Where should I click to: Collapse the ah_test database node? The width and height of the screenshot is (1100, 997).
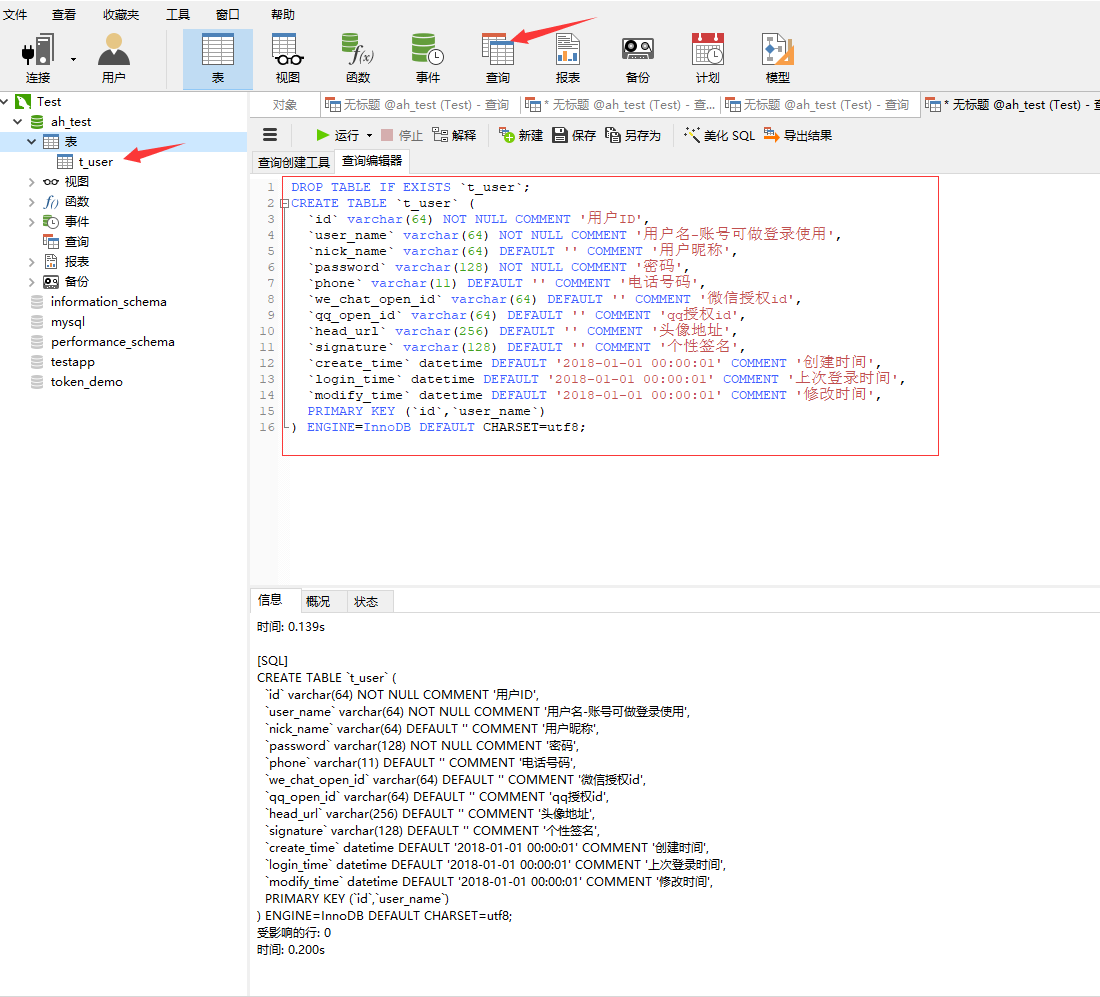(x=18, y=121)
